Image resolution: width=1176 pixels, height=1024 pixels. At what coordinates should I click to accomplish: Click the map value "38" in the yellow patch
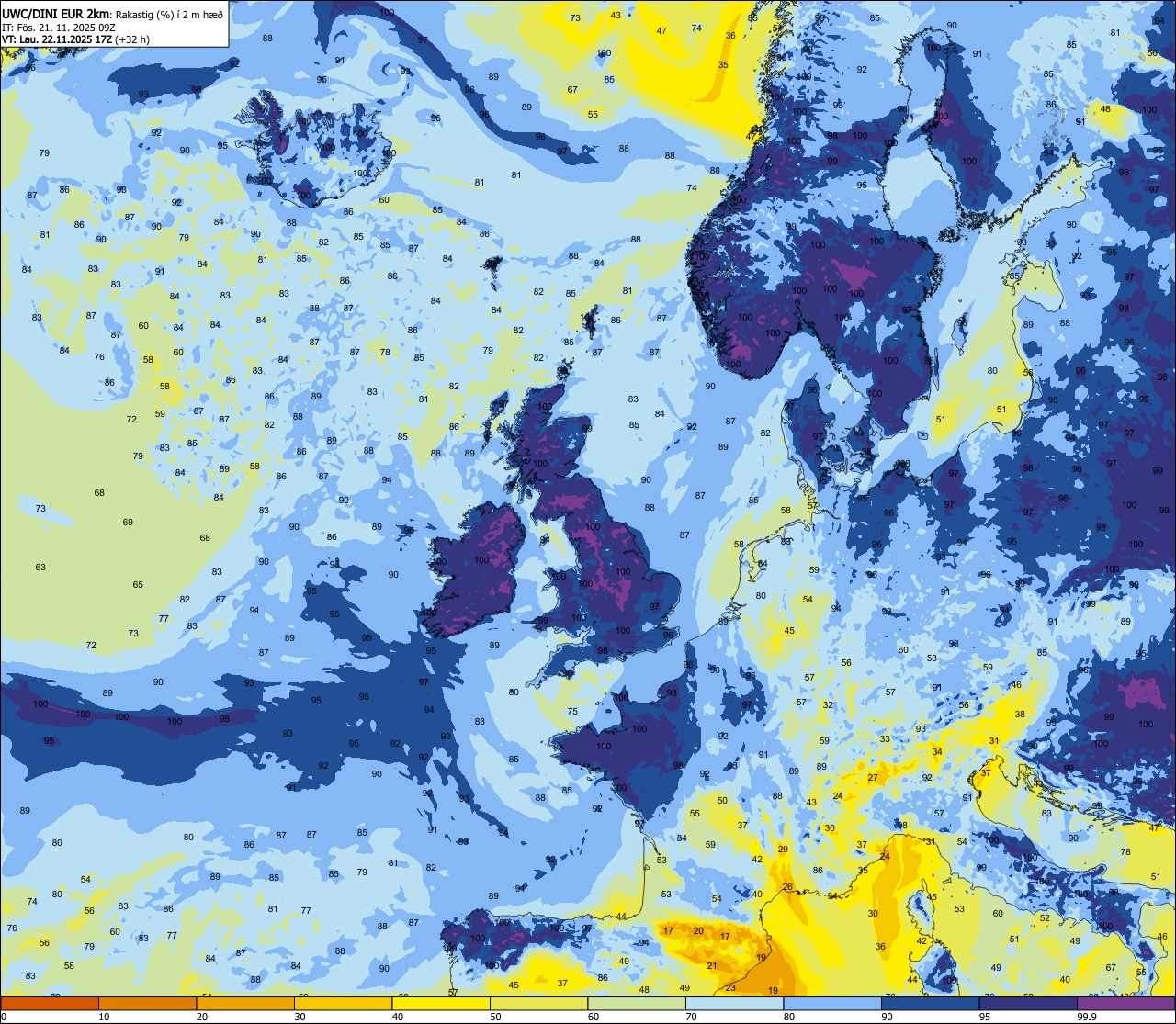pyautogui.click(x=1020, y=714)
